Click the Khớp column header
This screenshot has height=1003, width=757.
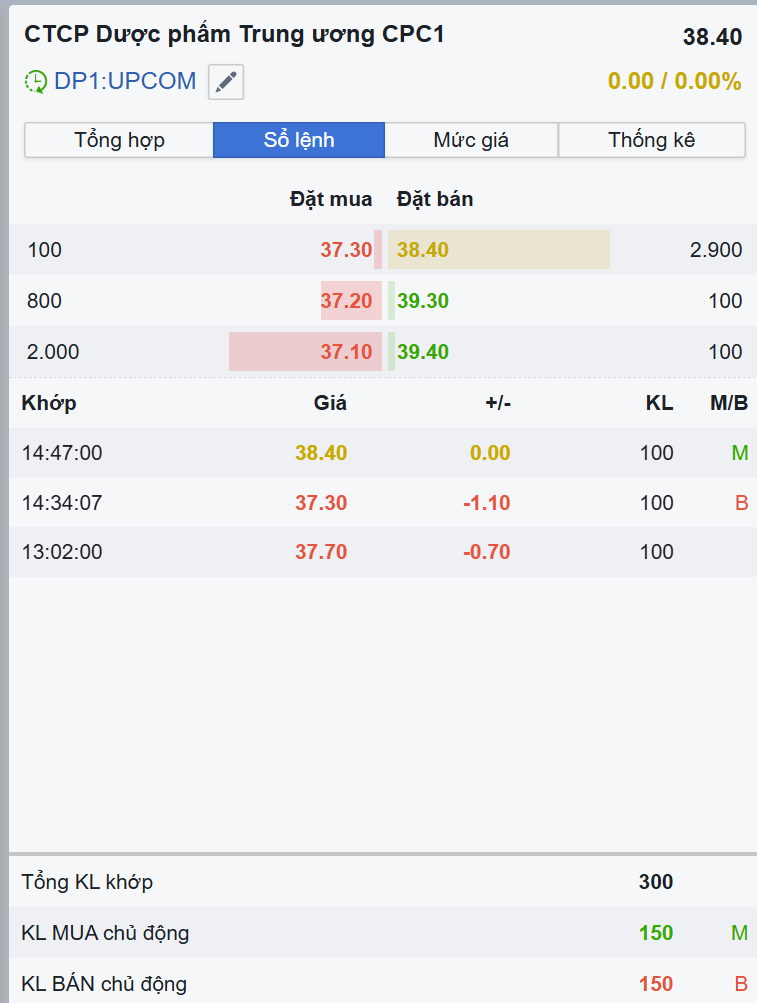[49, 403]
